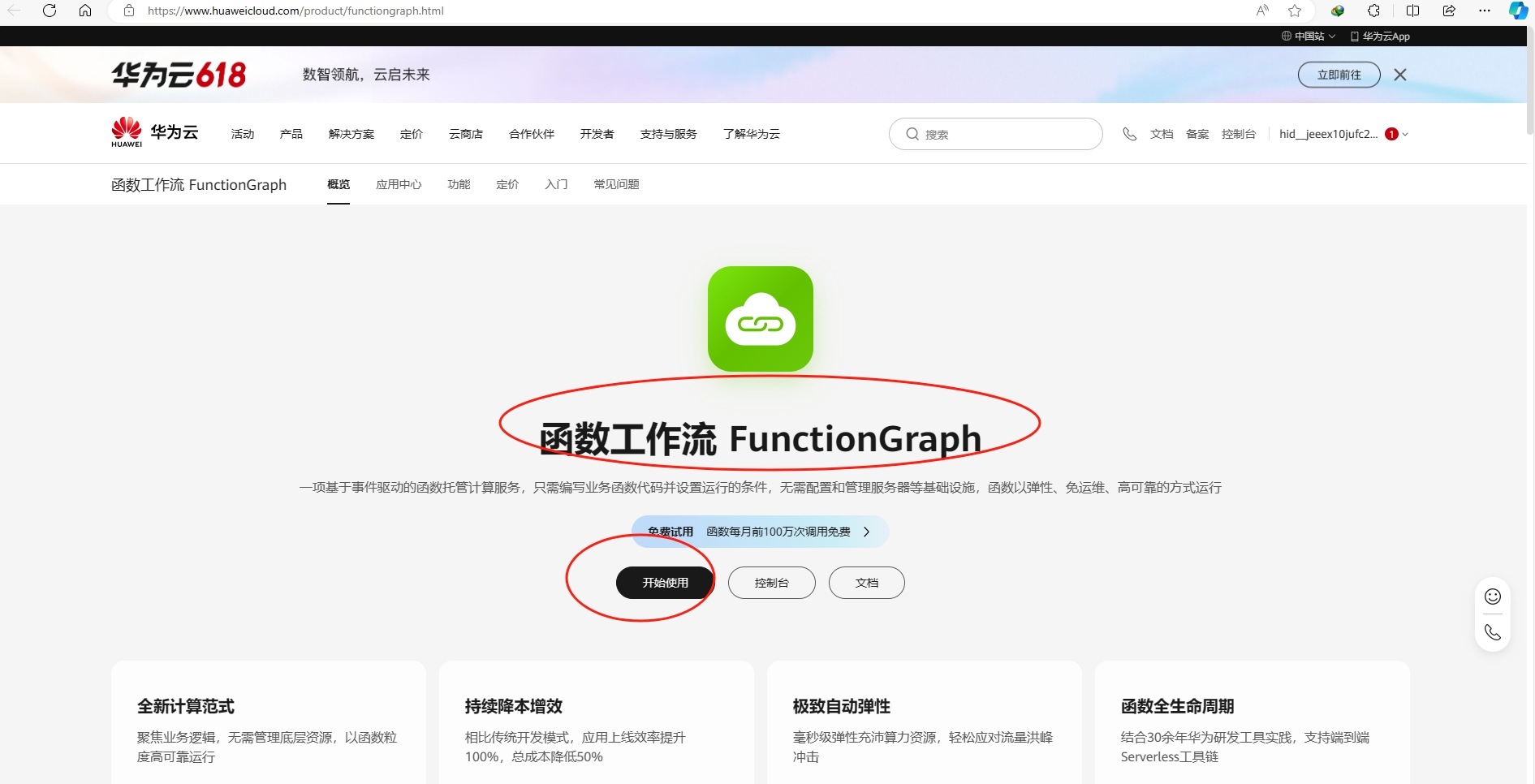Switch to the 功能 tab
Image resolution: width=1535 pixels, height=784 pixels.
[459, 184]
